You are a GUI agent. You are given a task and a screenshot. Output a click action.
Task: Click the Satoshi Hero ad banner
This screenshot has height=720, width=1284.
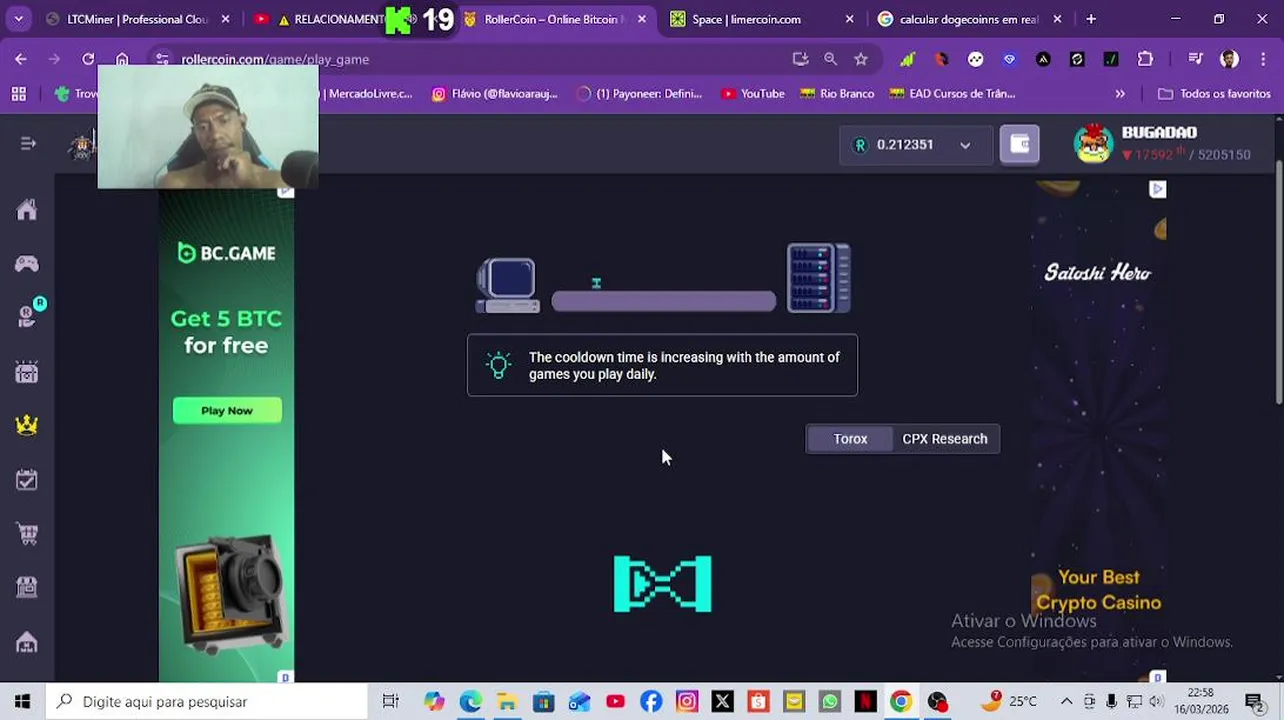[x=1098, y=430]
